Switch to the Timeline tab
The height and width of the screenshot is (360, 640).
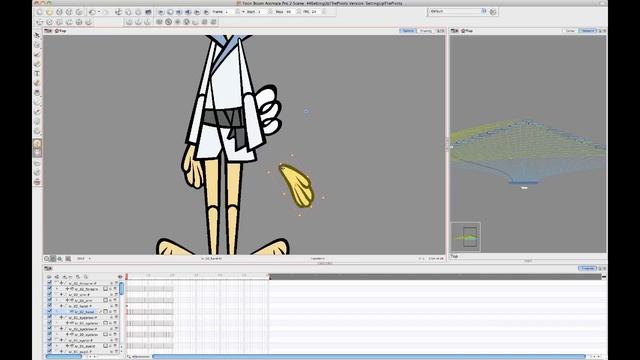tap(587, 268)
